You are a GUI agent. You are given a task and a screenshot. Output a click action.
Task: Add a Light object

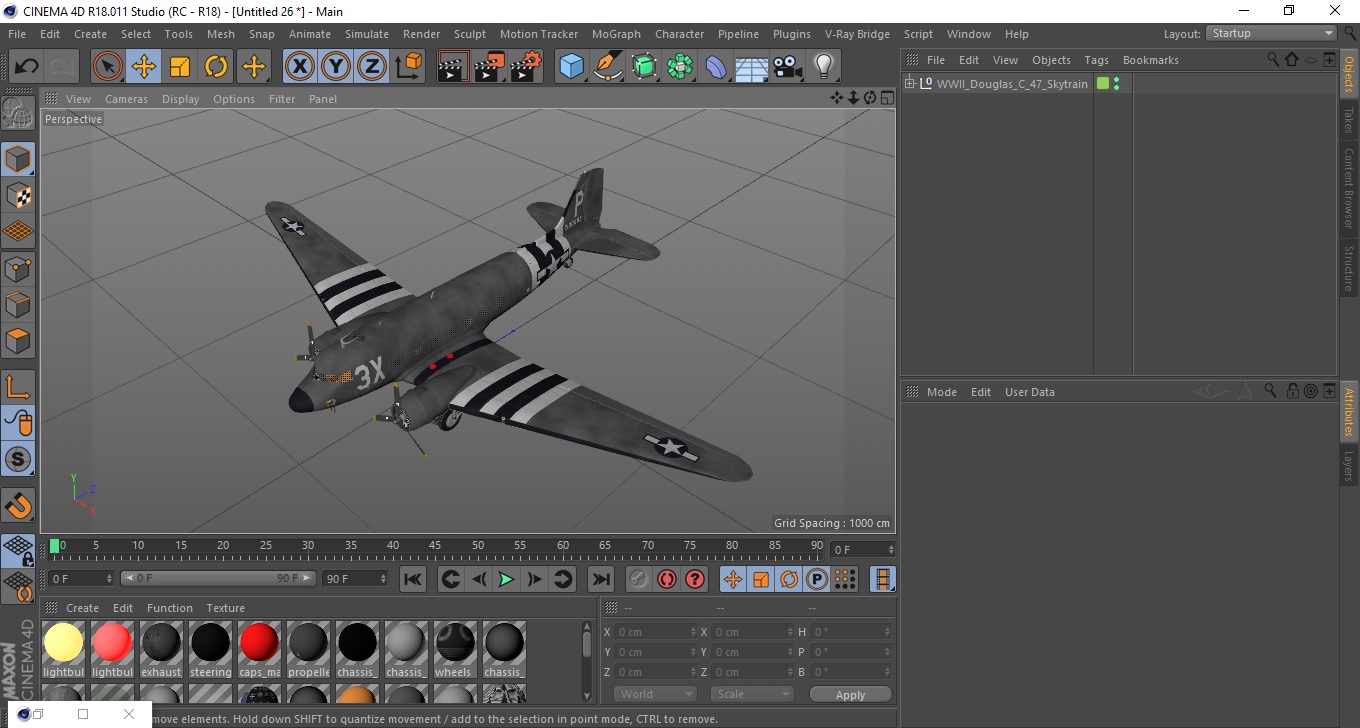(x=824, y=67)
